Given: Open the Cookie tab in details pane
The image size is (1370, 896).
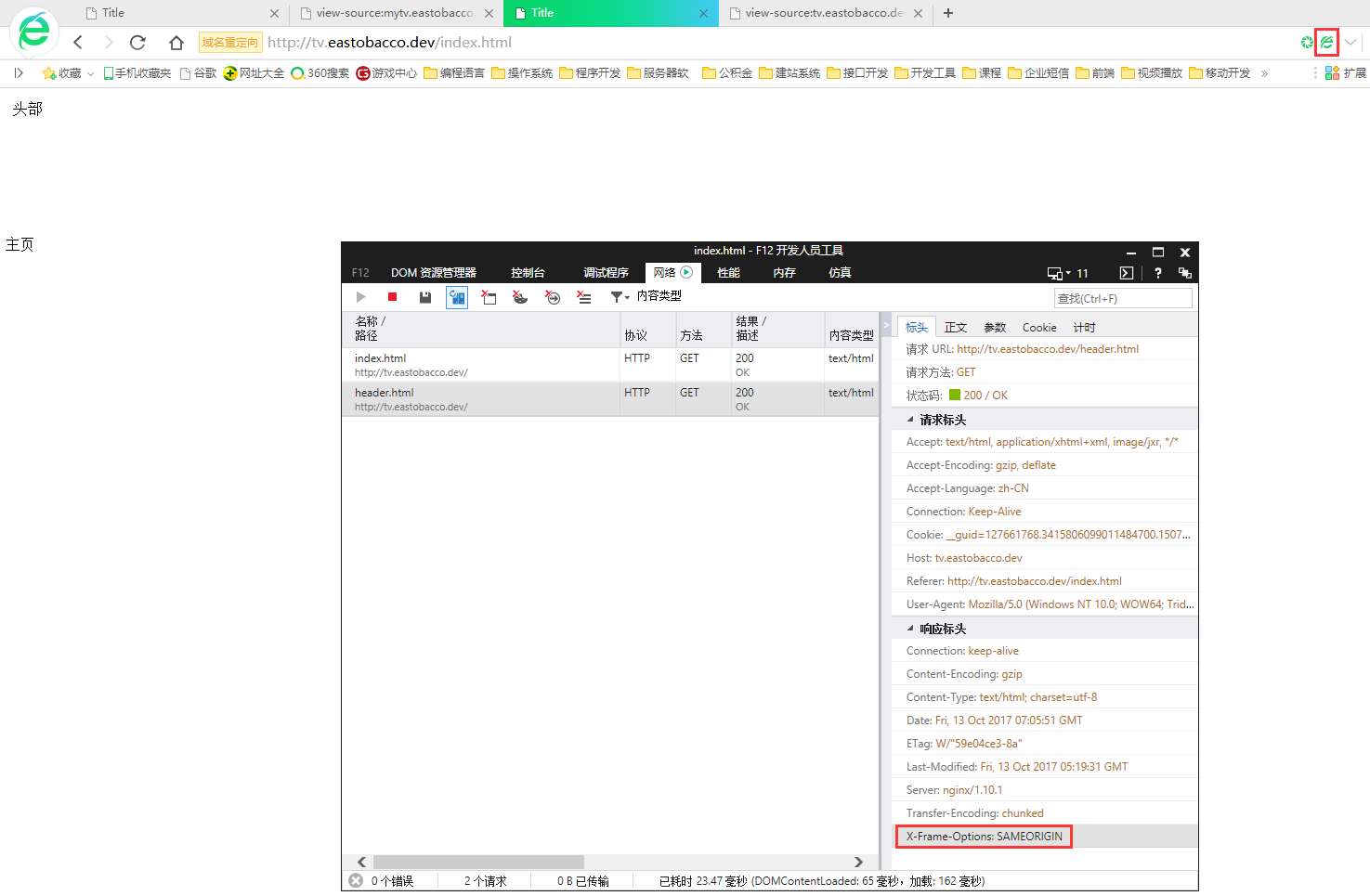Looking at the screenshot, I should (x=1039, y=328).
